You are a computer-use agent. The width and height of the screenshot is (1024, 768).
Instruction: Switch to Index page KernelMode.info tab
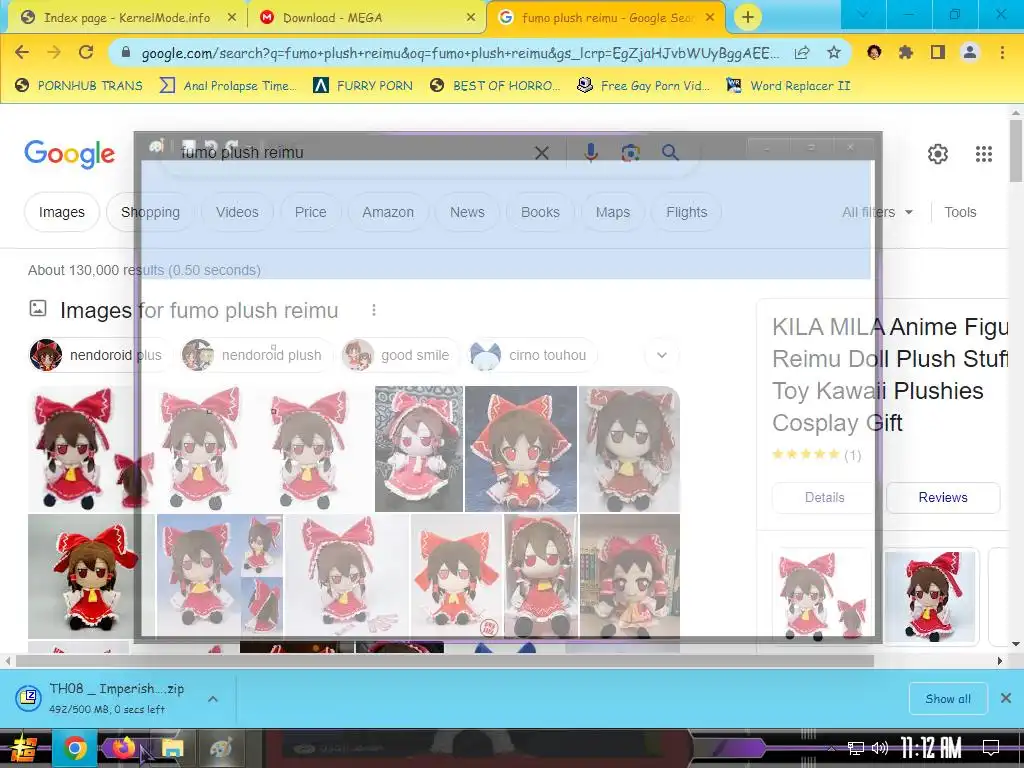click(x=127, y=18)
